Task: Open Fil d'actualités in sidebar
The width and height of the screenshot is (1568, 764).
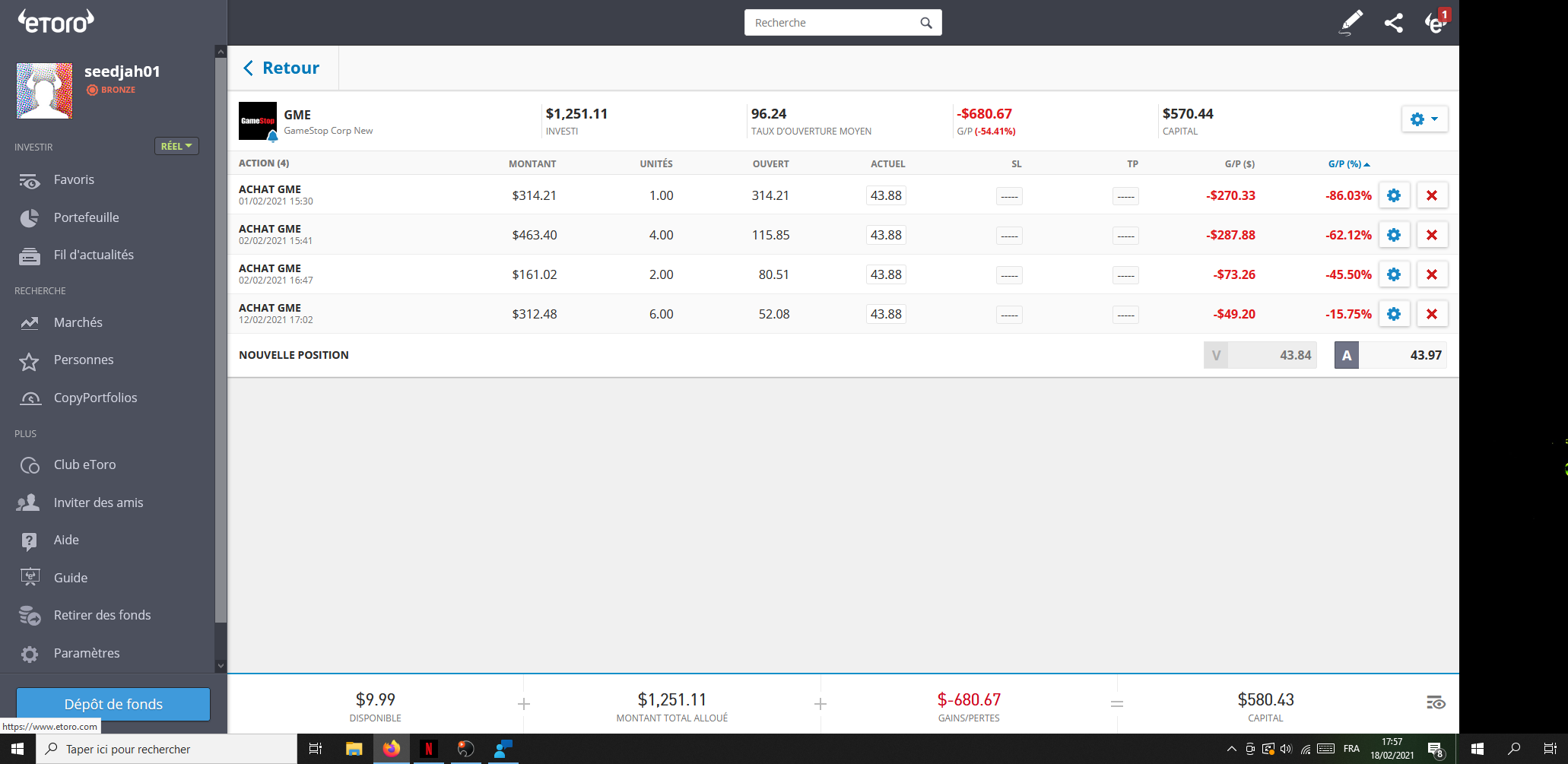Action: (94, 255)
